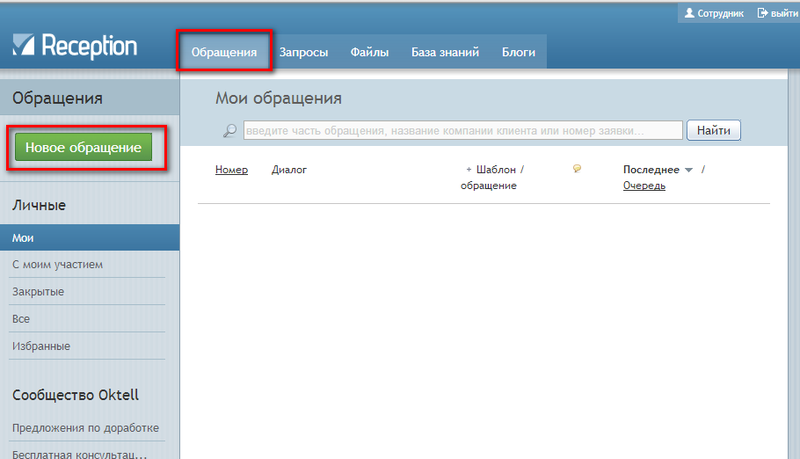Click the Найти search button

coord(713,131)
